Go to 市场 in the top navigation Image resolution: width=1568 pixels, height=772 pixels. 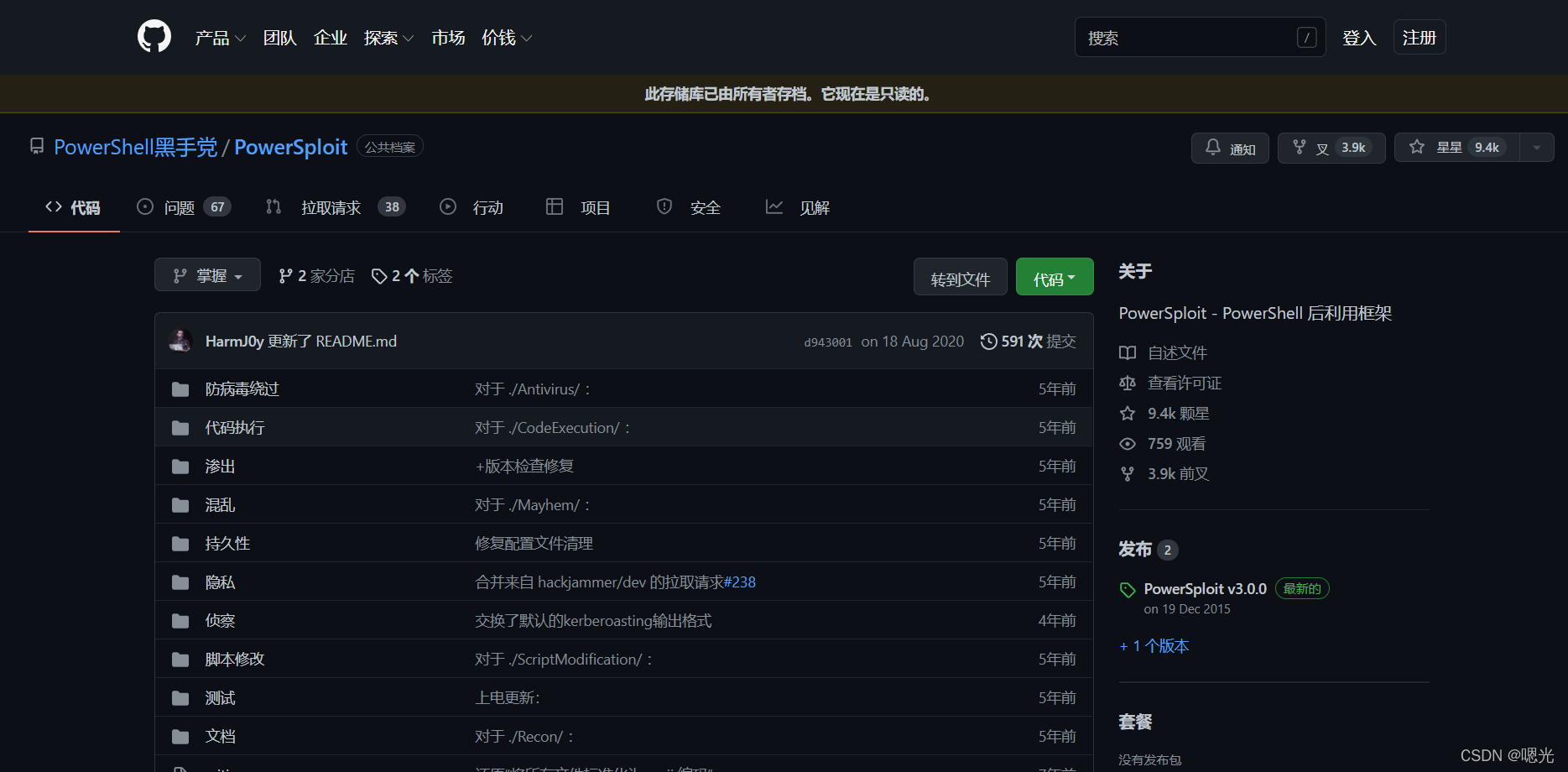[x=448, y=38]
